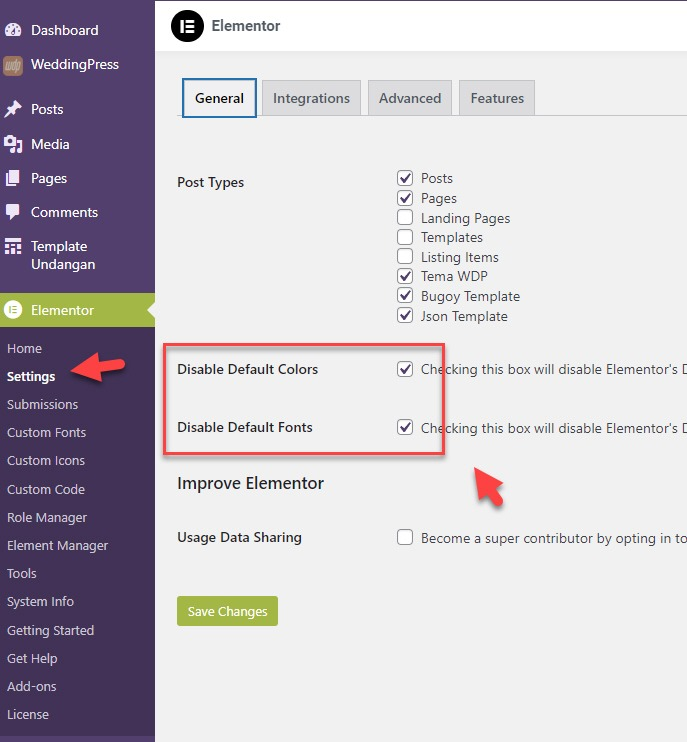Click the 'Improve Elementor' heading
This screenshot has width=687, height=742.
tap(250, 483)
